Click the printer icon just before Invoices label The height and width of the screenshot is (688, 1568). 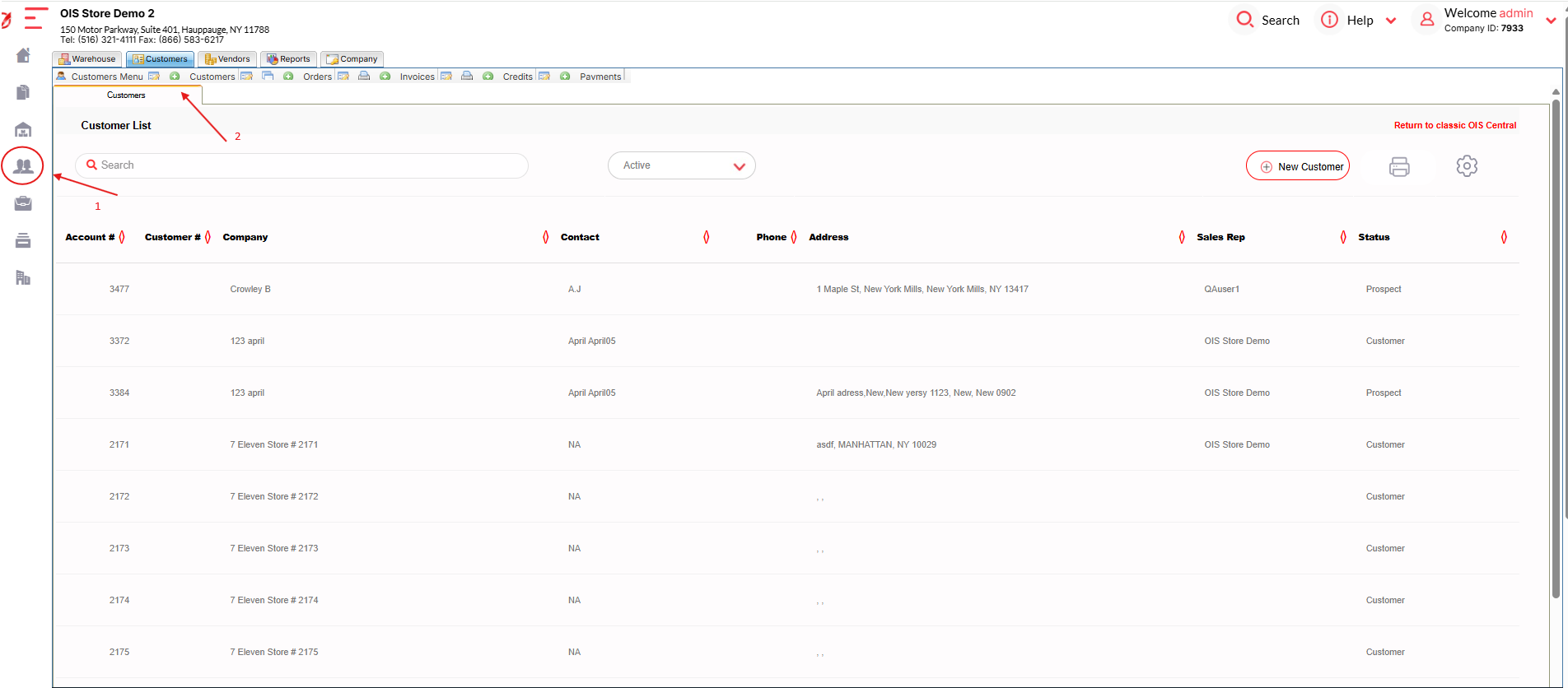click(363, 76)
